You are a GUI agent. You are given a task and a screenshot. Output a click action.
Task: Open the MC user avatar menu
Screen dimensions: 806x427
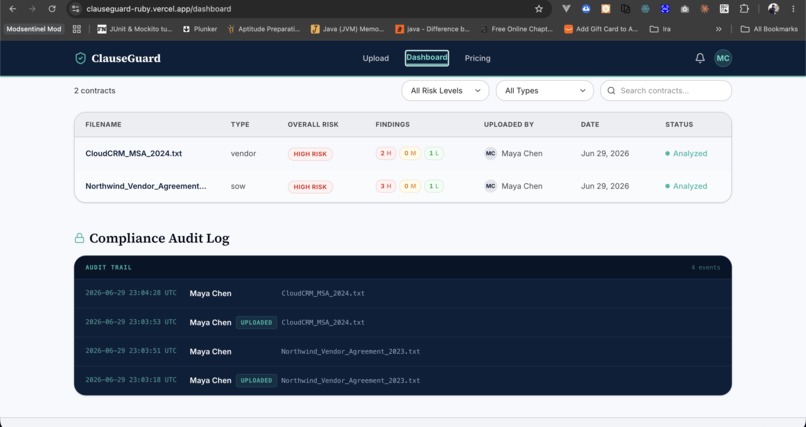click(x=723, y=58)
